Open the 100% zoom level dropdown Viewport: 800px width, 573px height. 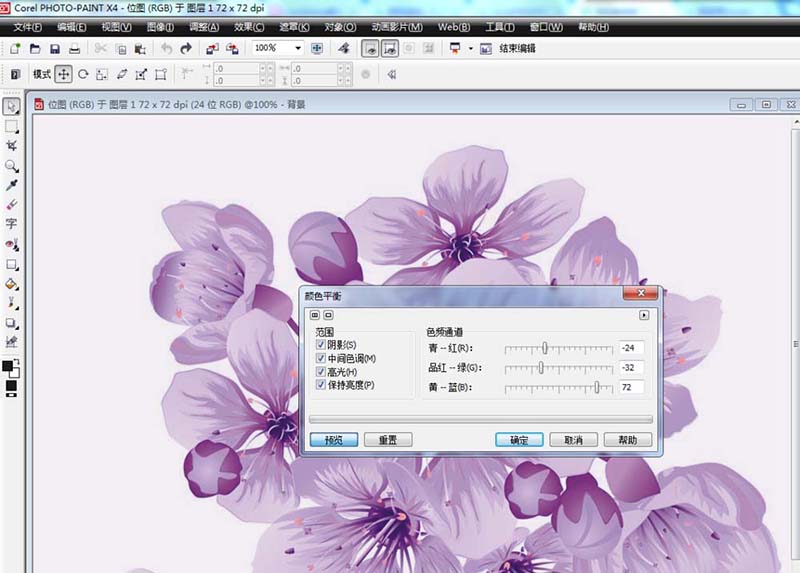pos(298,48)
